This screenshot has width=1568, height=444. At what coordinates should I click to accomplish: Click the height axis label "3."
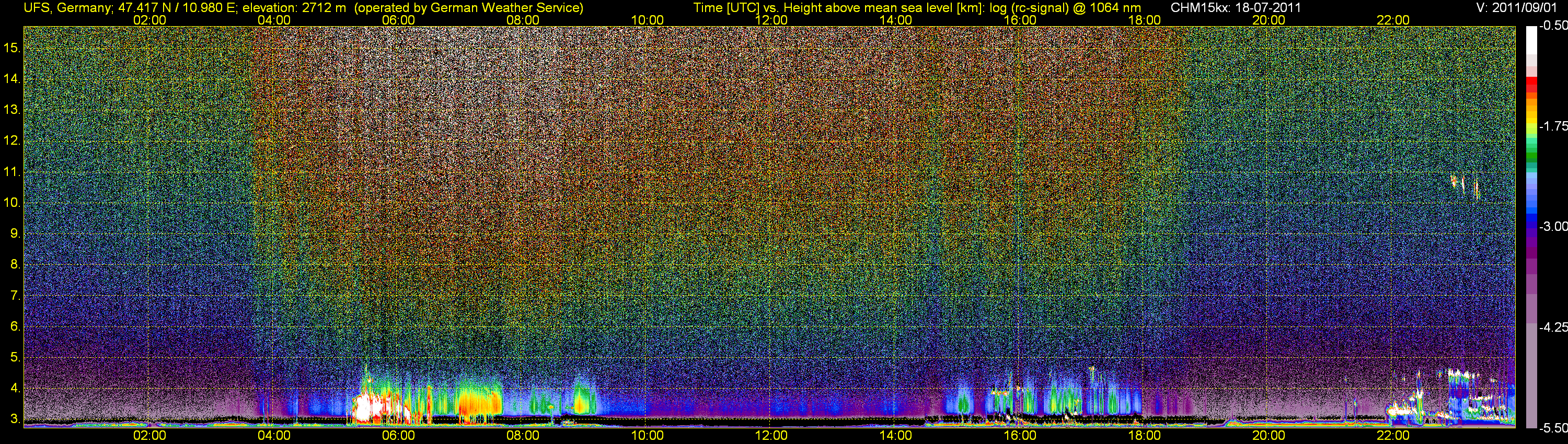point(16,419)
